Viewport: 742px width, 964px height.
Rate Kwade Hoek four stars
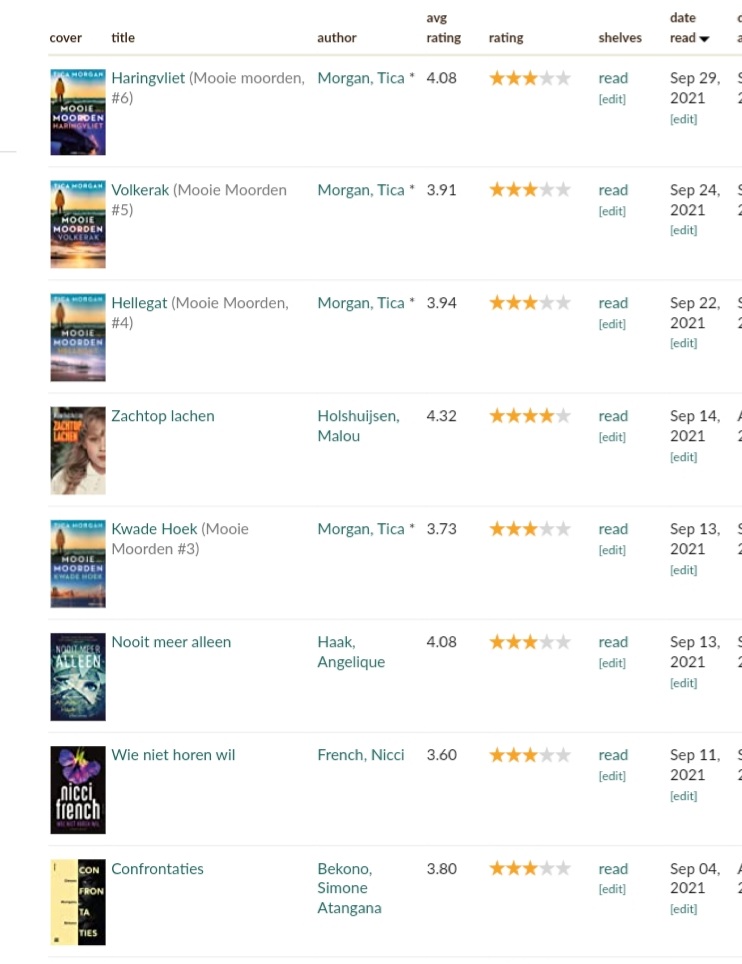click(x=547, y=529)
